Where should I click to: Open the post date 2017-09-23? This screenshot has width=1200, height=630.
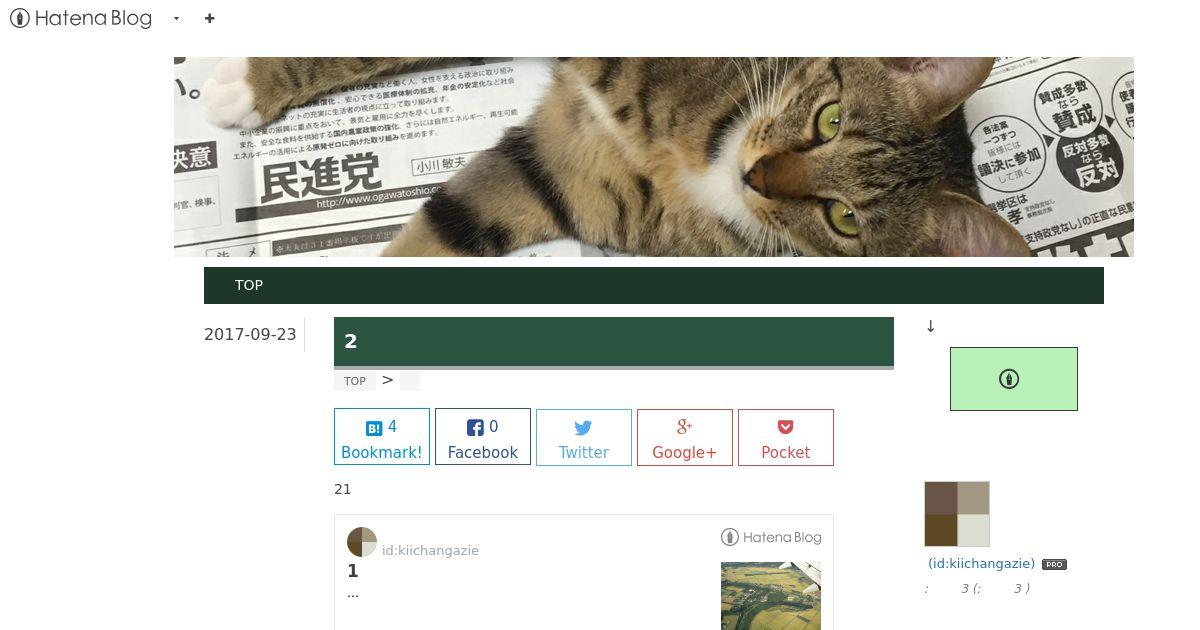click(250, 334)
